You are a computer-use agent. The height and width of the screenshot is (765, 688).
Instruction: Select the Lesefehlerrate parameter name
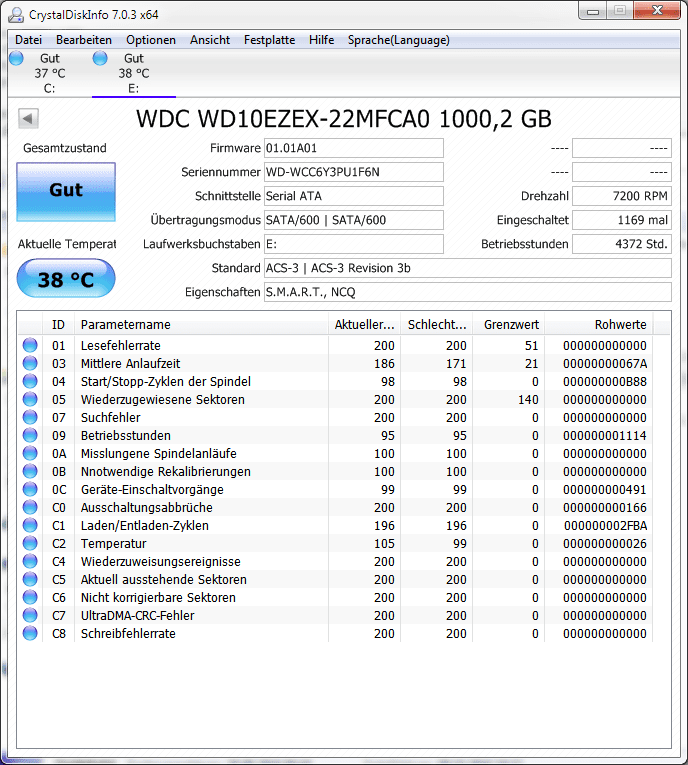click(121, 345)
